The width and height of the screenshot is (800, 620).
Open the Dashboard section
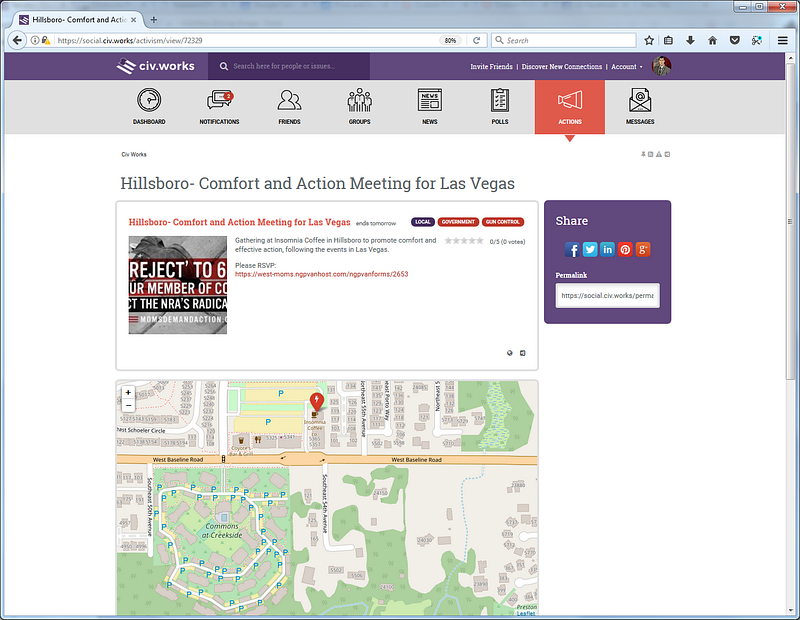point(149,106)
